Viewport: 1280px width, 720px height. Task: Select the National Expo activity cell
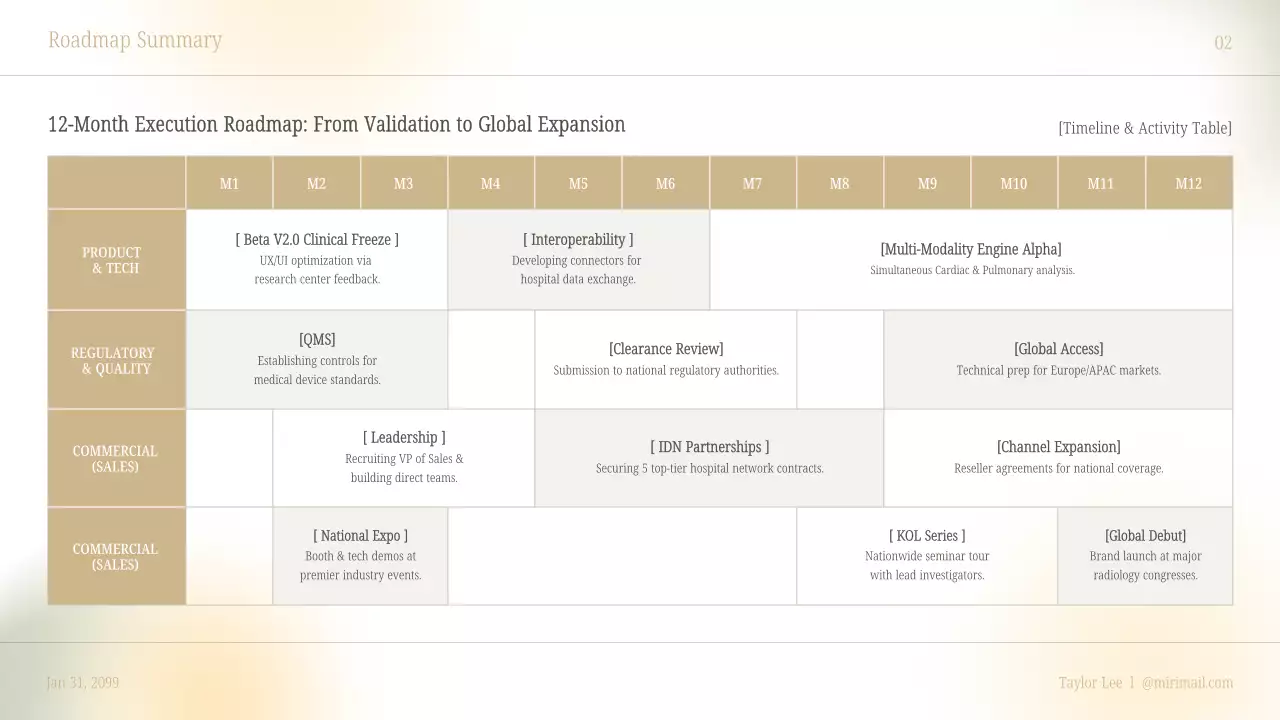[360, 555]
